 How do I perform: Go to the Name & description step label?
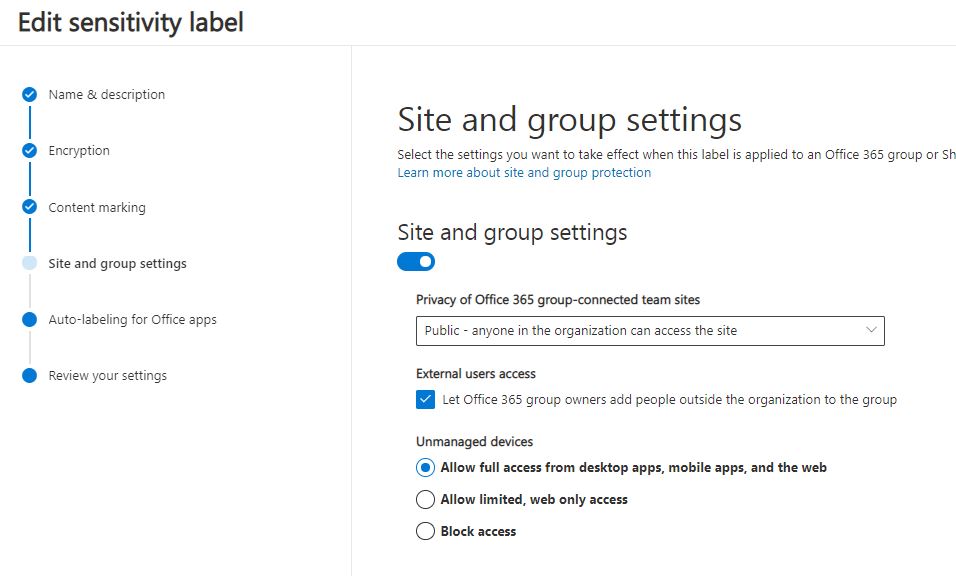pos(107,95)
